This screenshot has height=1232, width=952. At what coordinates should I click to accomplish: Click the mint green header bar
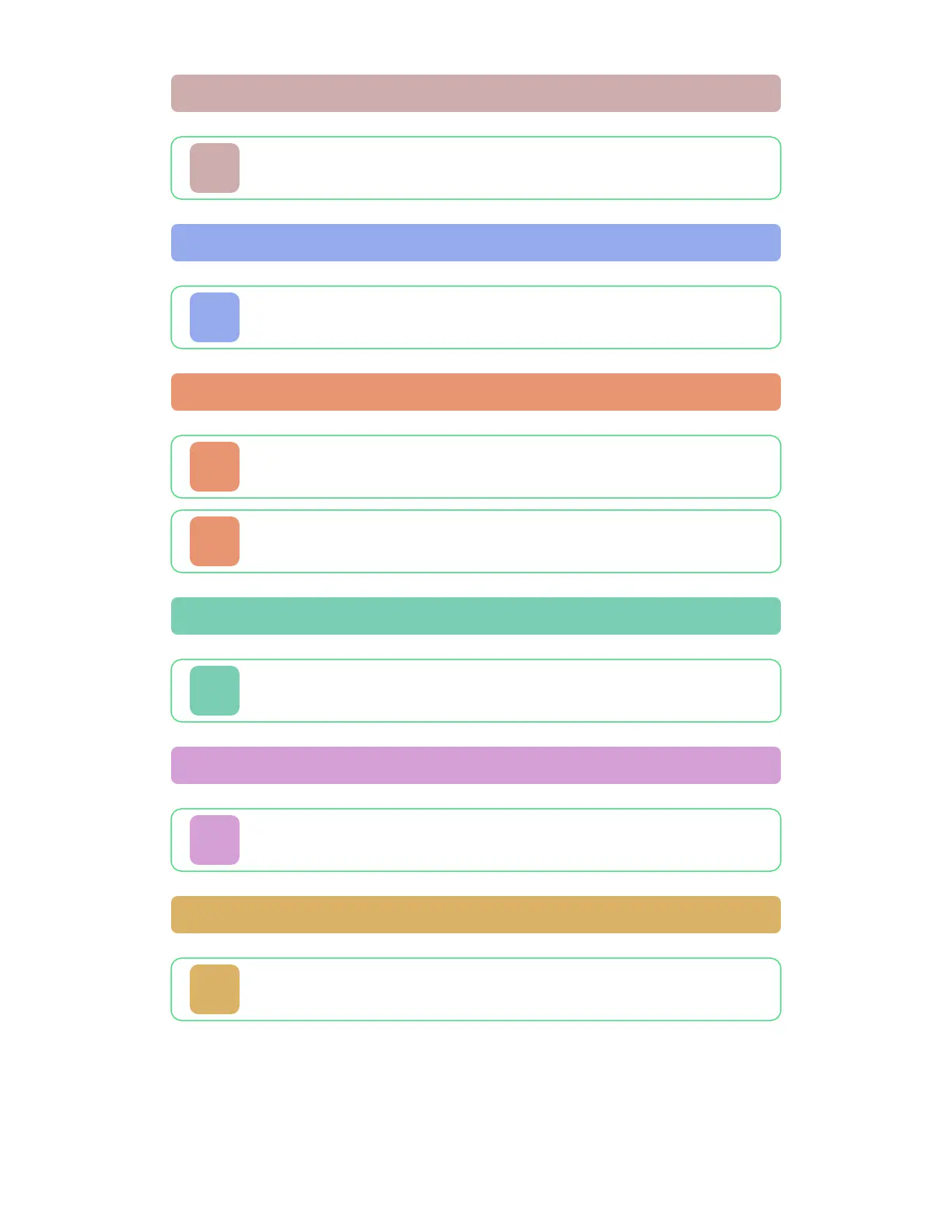[476, 616]
